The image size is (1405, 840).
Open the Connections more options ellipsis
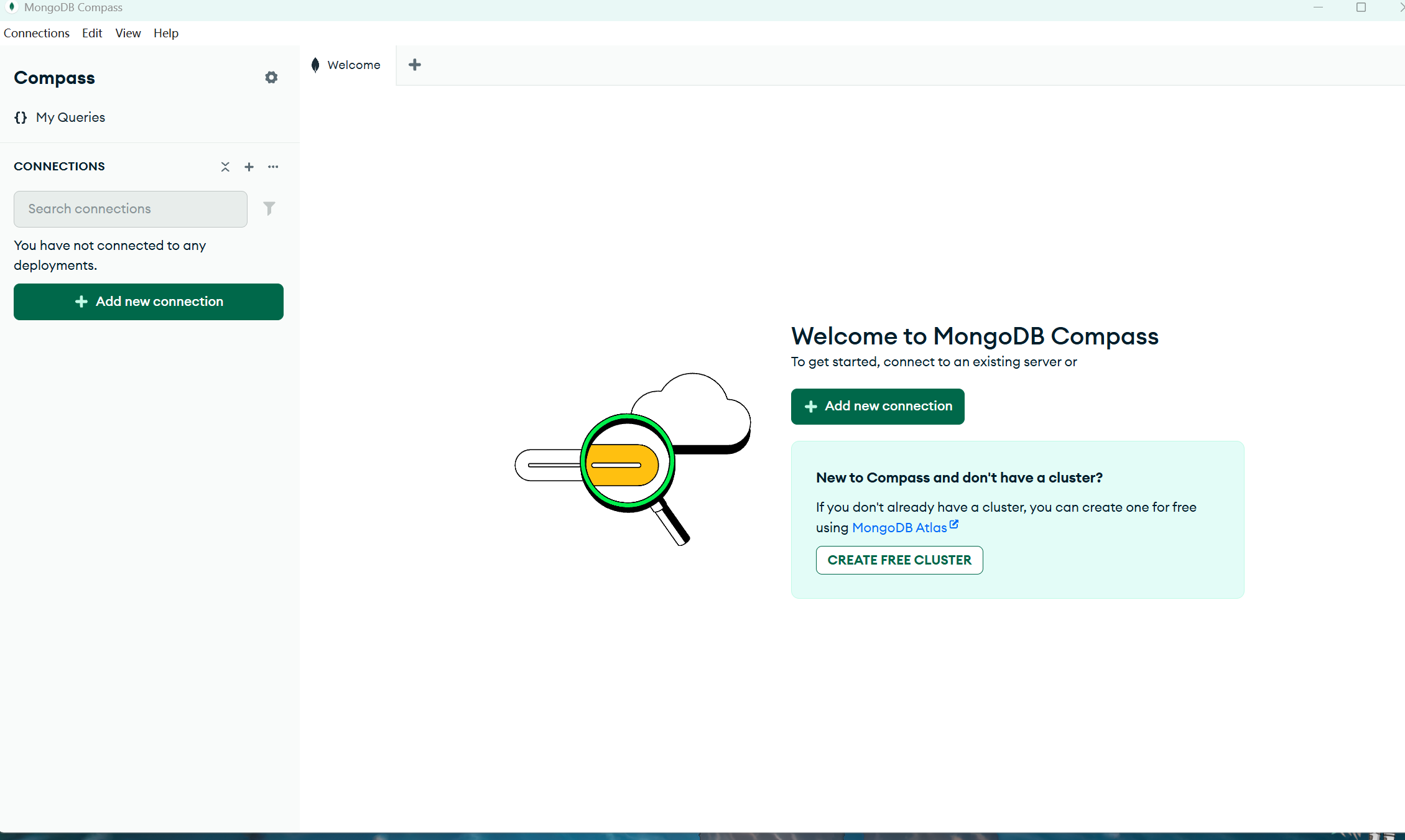point(273,167)
